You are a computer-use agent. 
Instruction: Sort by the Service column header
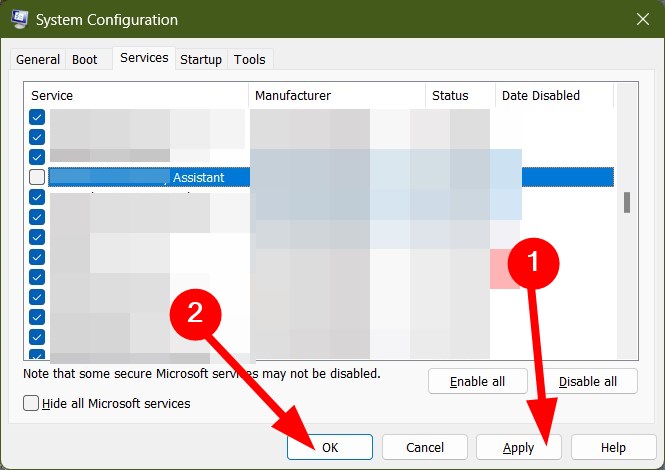138,95
